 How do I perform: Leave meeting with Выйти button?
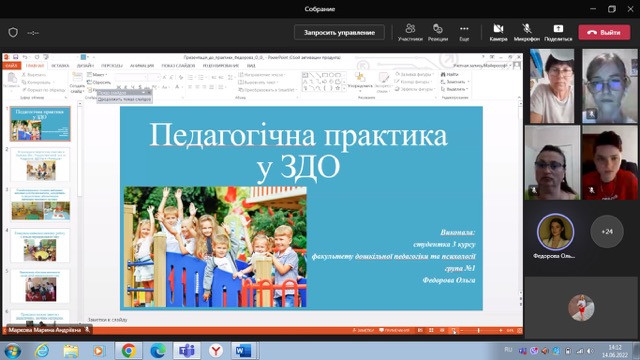coord(604,32)
